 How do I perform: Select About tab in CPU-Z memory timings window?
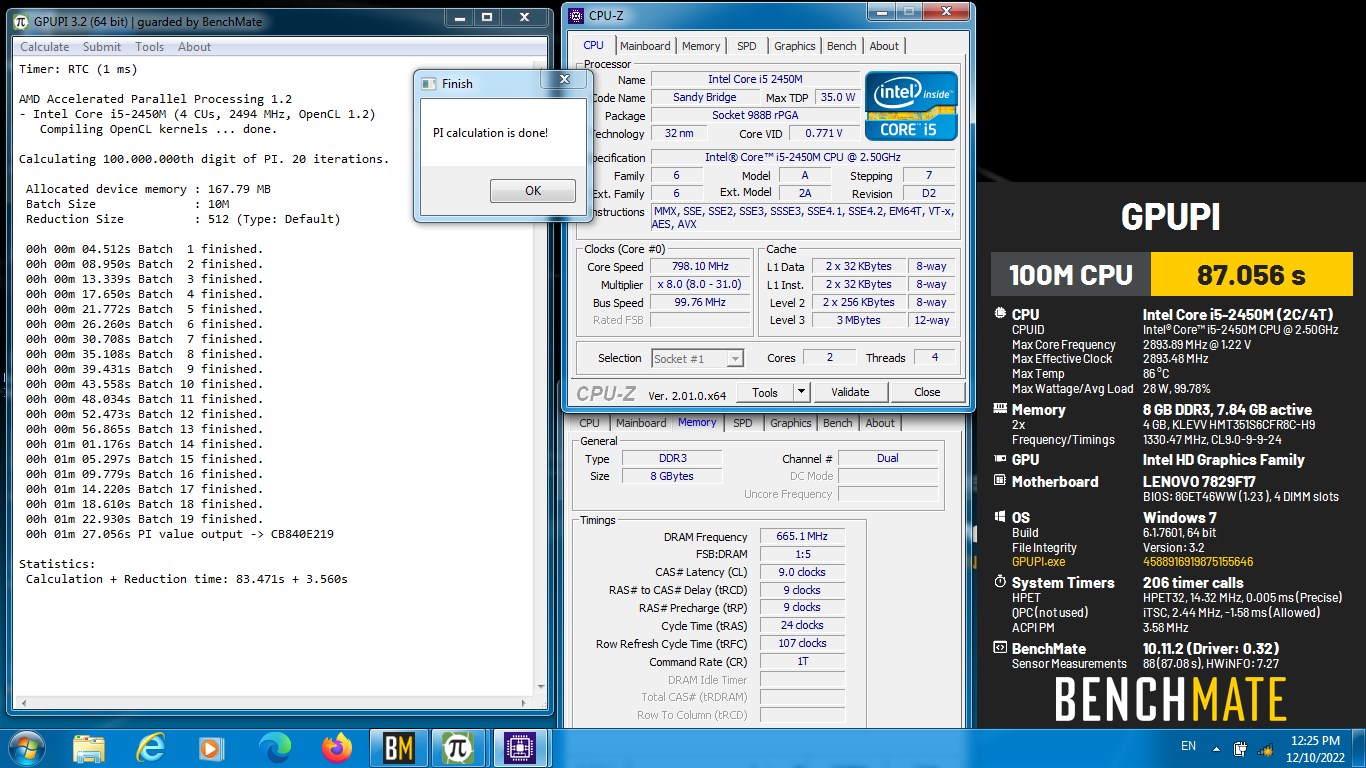tap(880, 423)
